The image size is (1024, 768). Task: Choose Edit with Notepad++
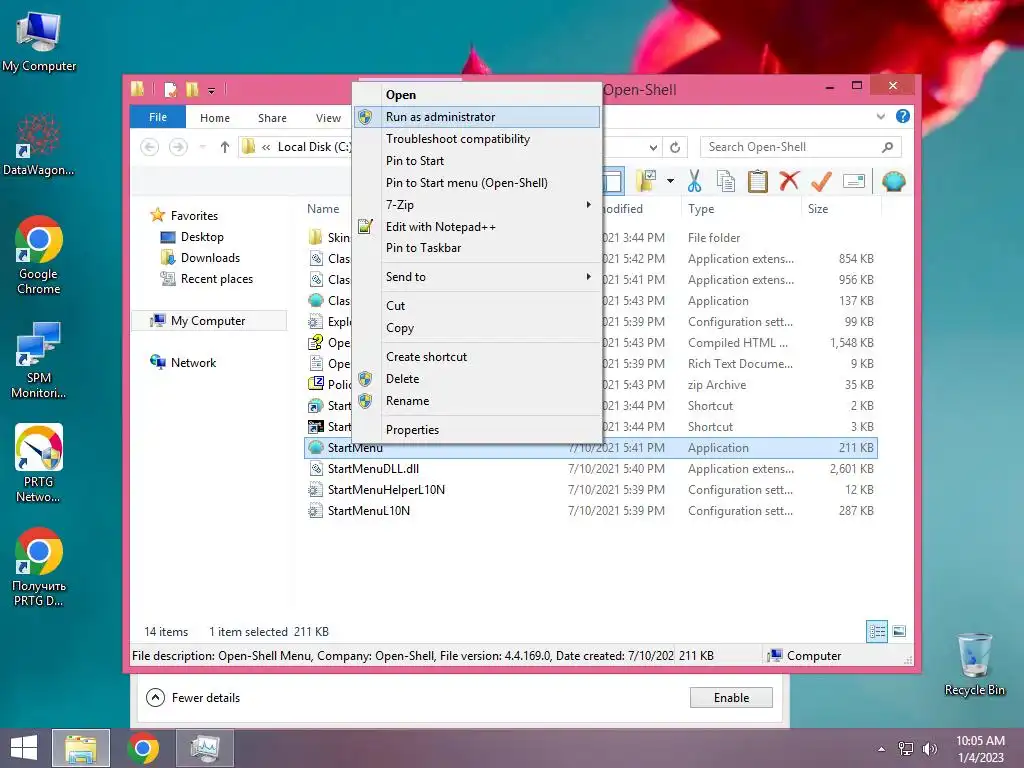(x=477, y=227)
